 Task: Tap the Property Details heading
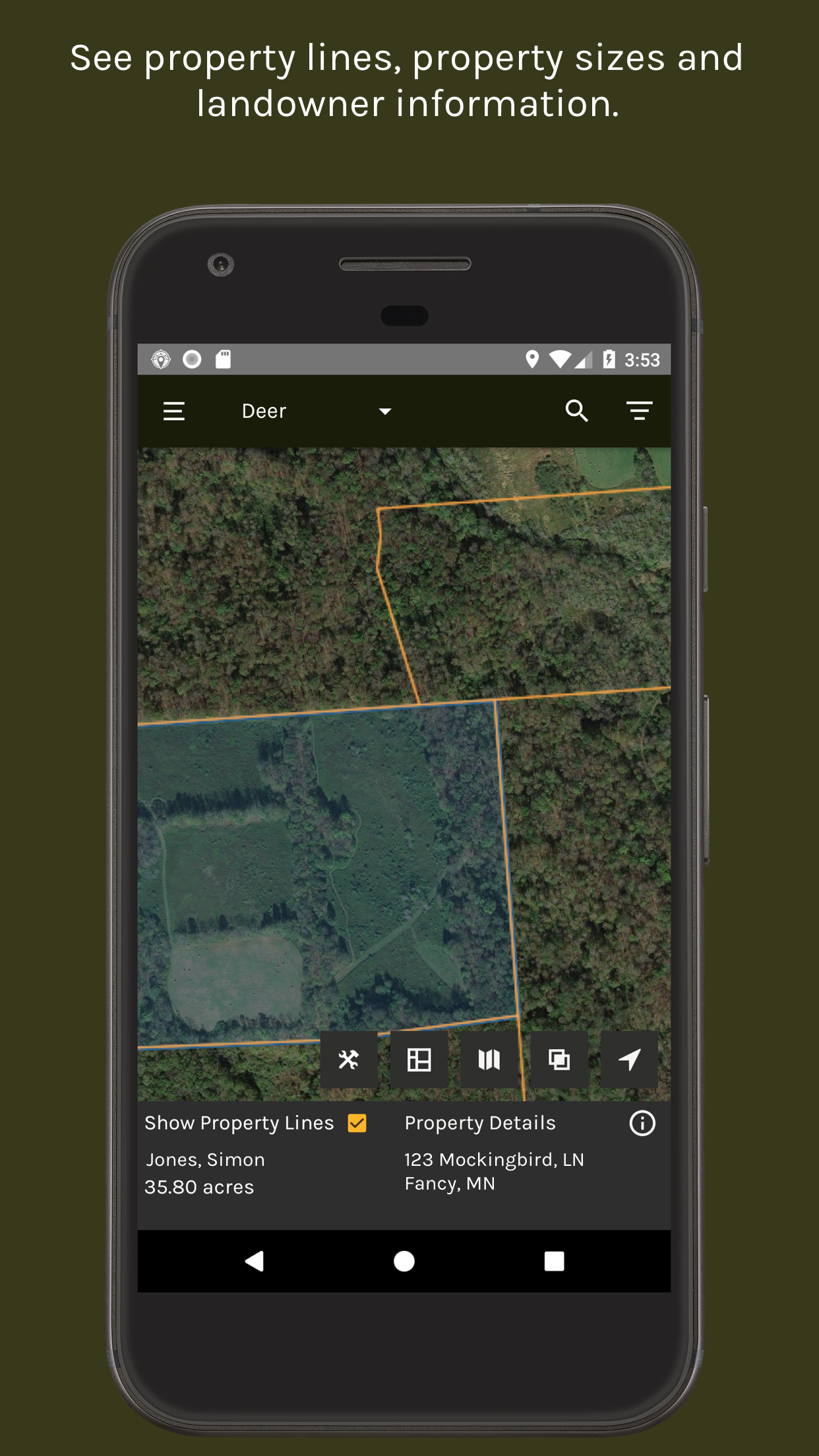(480, 1123)
